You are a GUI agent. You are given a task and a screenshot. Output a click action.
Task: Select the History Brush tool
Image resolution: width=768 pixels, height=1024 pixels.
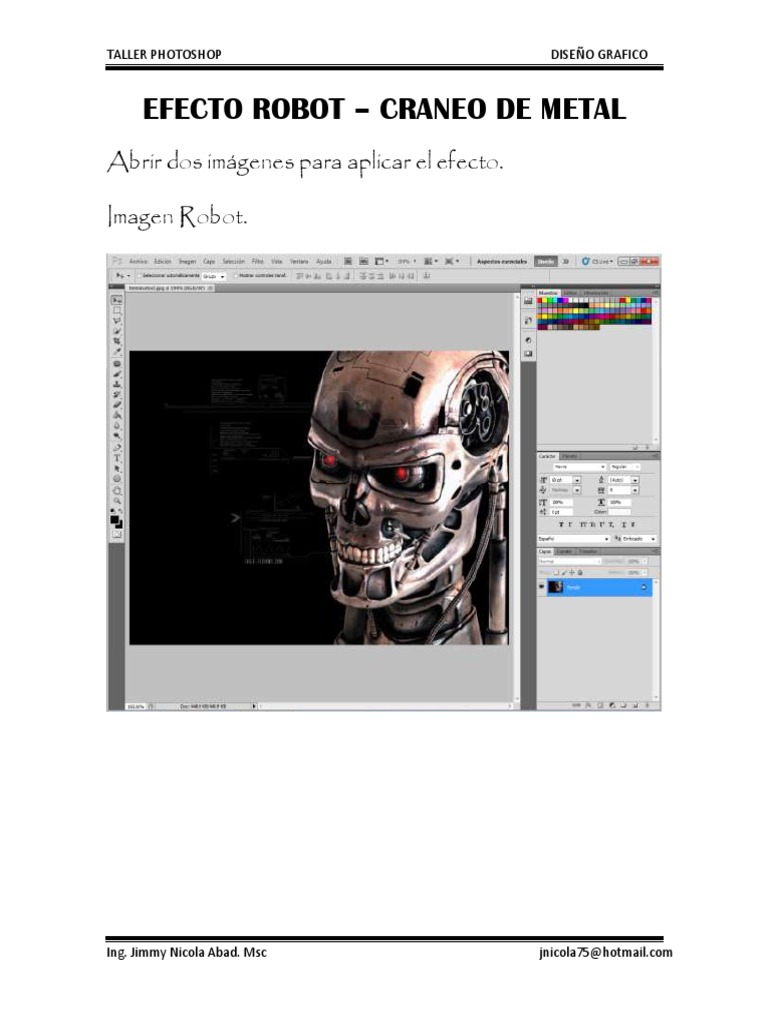(117, 394)
